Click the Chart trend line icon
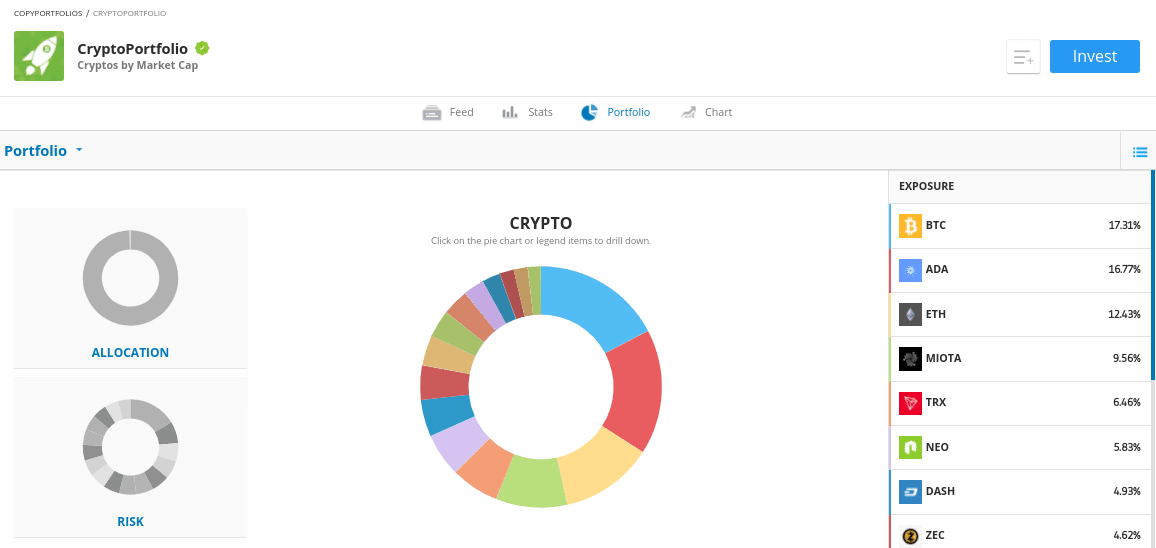The image size is (1156, 548). click(x=689, y=112)
